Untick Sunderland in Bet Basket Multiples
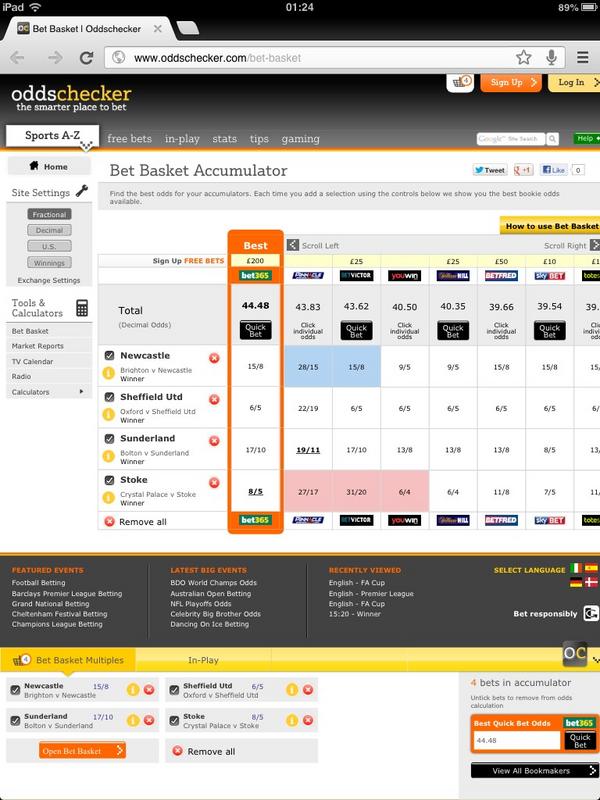 [15, 720]
